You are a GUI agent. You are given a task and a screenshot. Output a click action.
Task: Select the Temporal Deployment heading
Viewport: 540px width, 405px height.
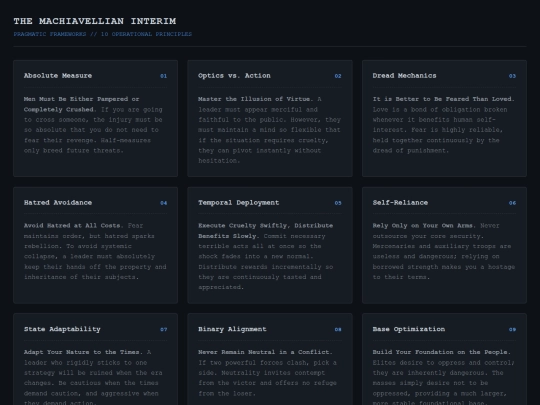pos(238,202)
